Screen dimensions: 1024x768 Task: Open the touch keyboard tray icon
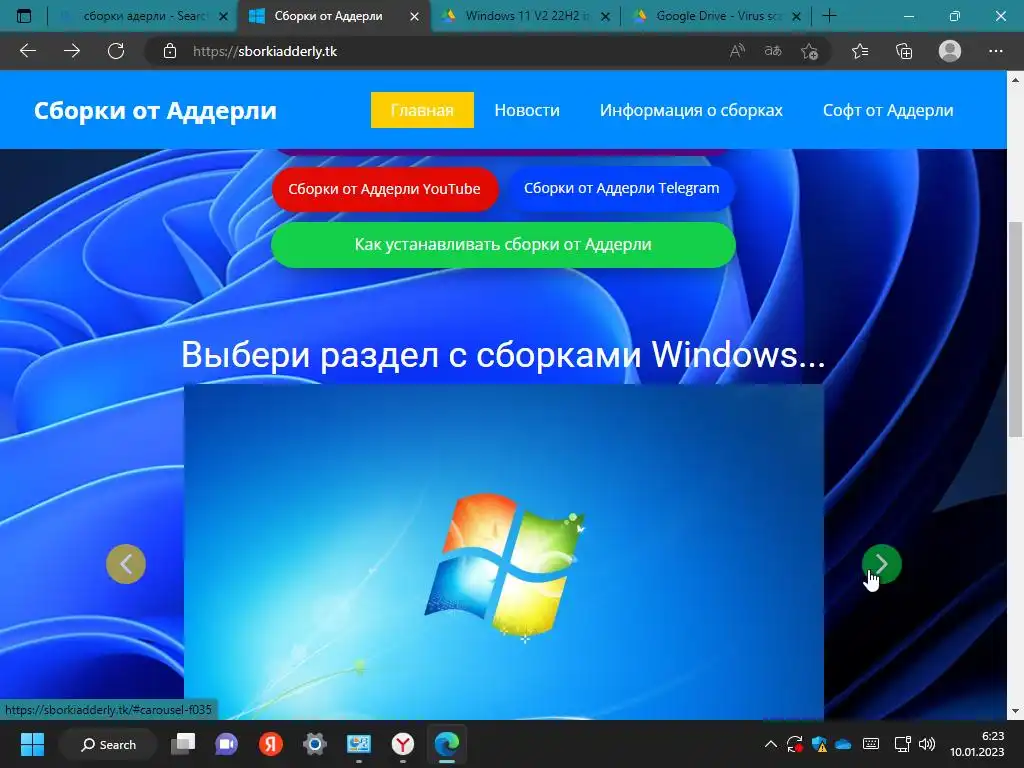[x=871, y=744]
